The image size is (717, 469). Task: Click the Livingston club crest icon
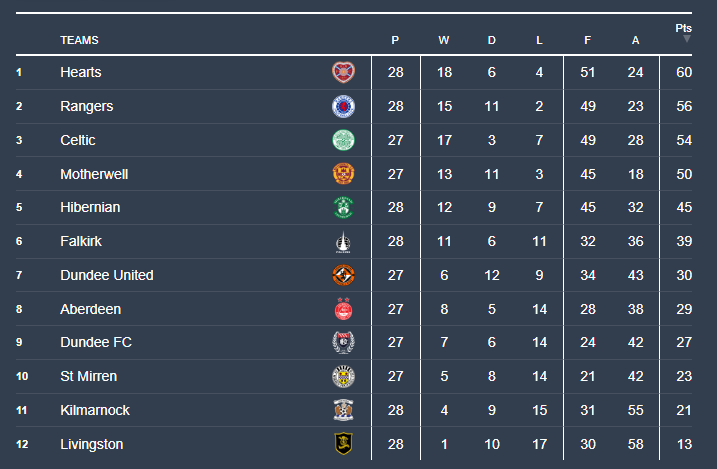coord(343,444)
